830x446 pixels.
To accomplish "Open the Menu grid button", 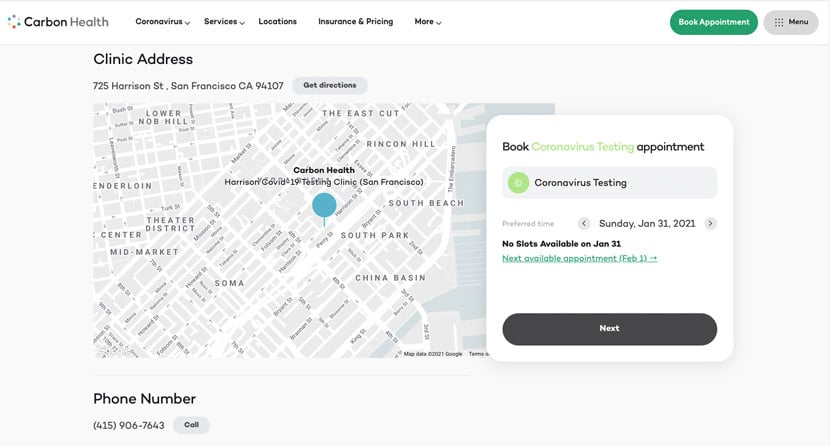I will 790,22.
